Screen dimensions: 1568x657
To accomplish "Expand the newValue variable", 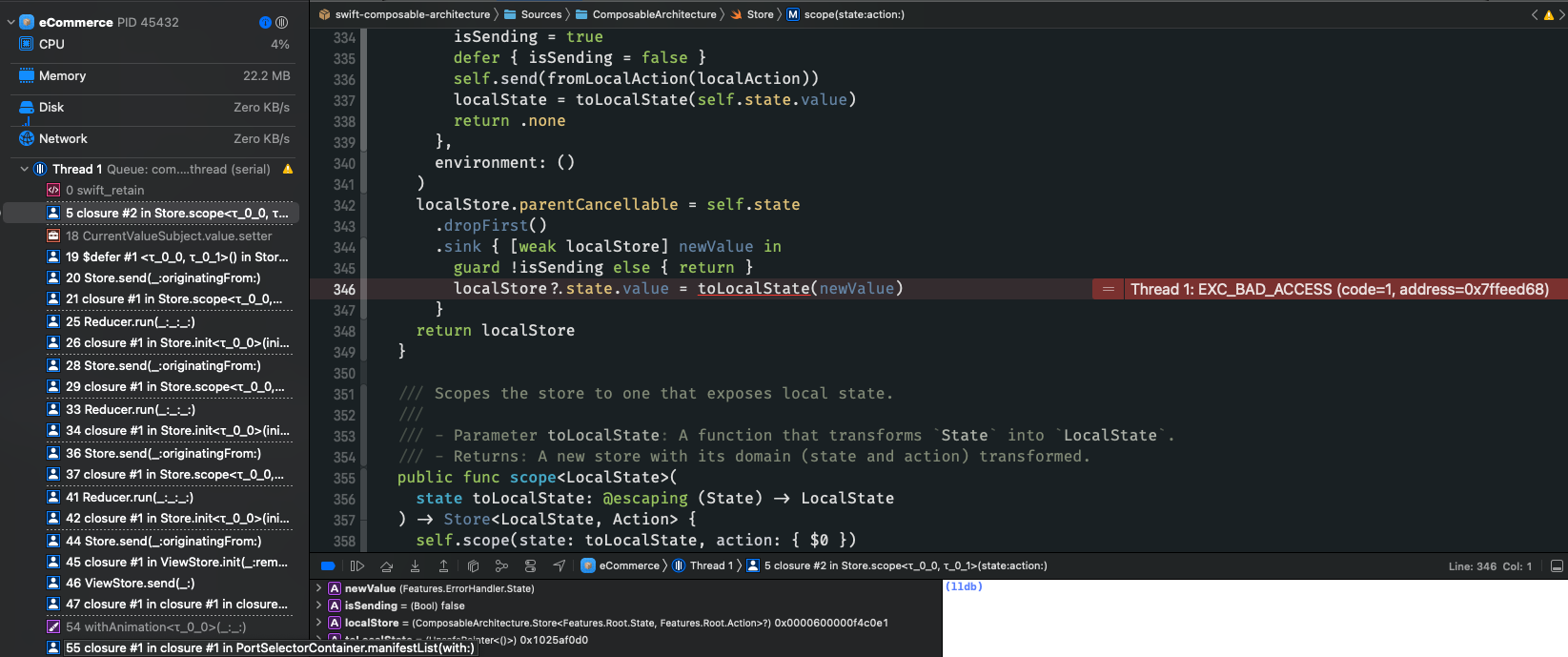I will point(318,588).
